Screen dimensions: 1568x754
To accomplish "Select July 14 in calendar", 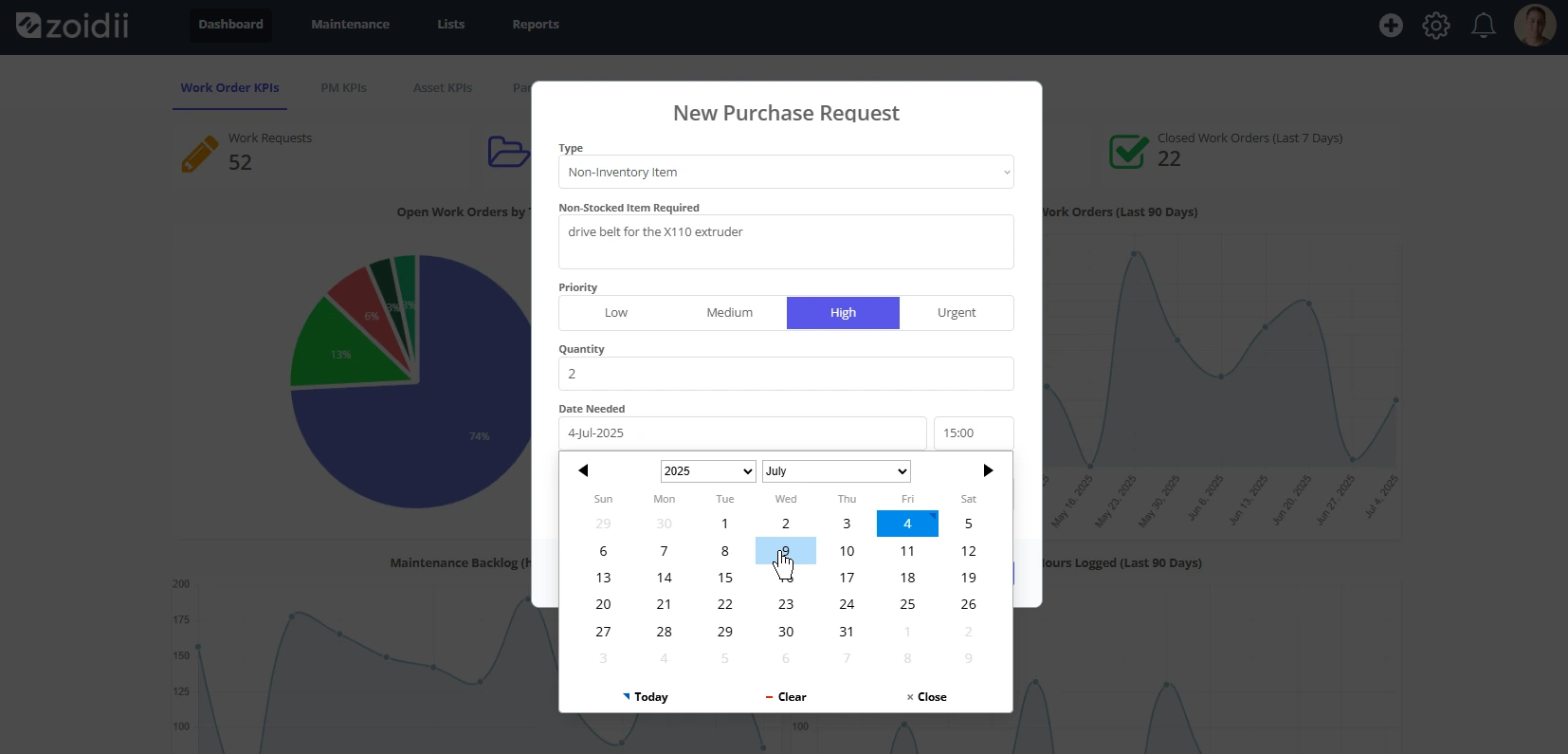I will pos(665,578).
